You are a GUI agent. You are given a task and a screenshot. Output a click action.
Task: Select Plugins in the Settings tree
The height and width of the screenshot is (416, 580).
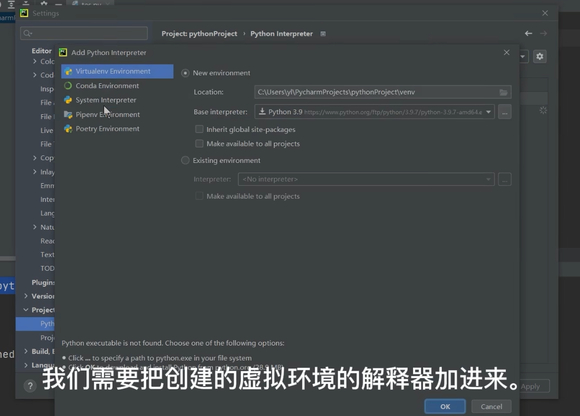click(43, 282)
